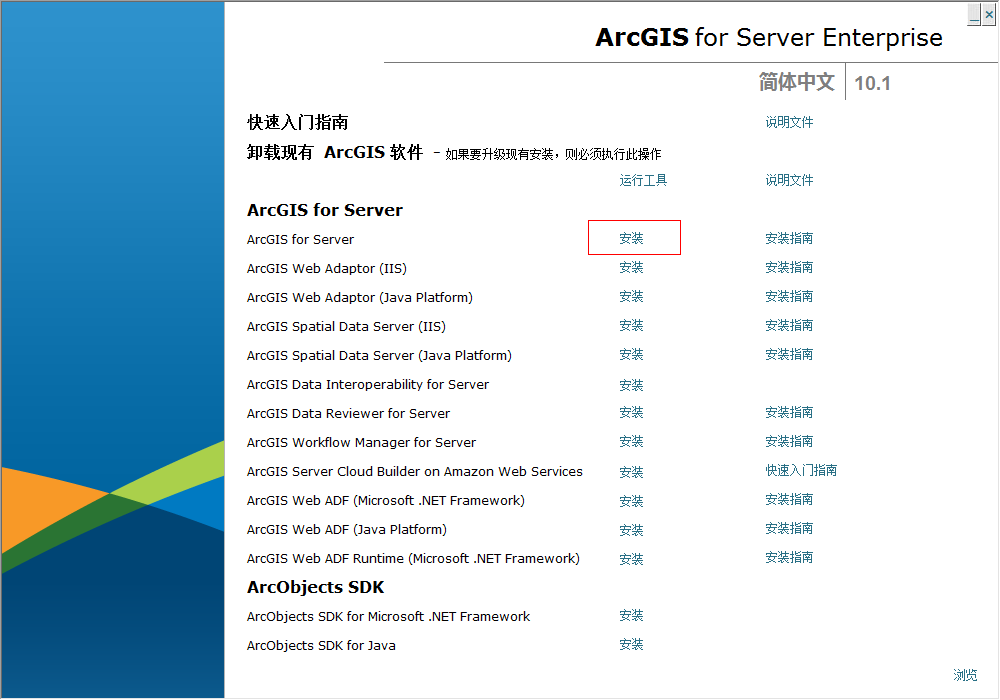Select the text "ArcGIS Spatial Data Server (IIS)"
Viewport: 1000px width, 700px height.
point(346,326)
